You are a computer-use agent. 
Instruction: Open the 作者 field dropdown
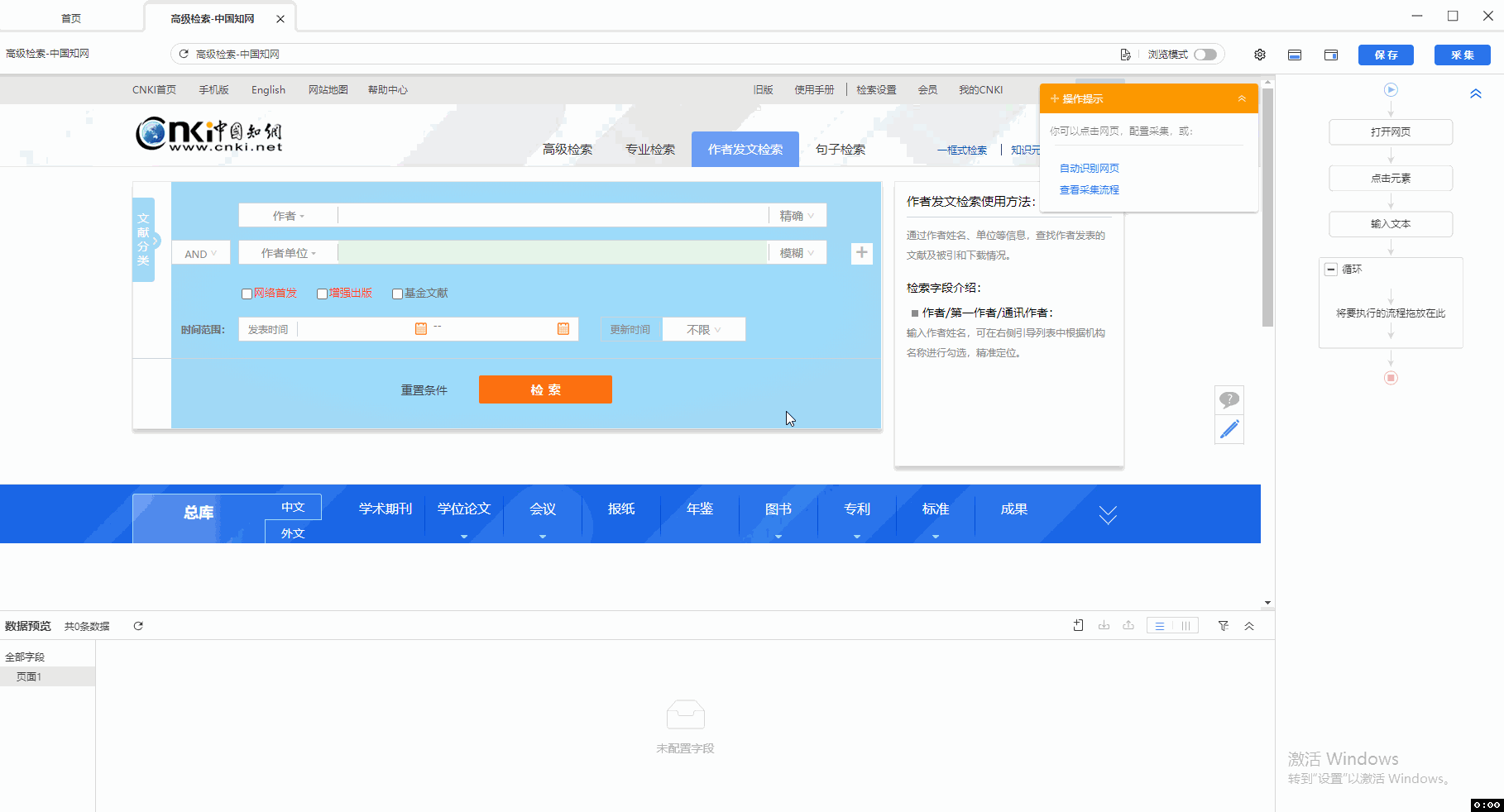pyautogui.click(x=288, y=216)
